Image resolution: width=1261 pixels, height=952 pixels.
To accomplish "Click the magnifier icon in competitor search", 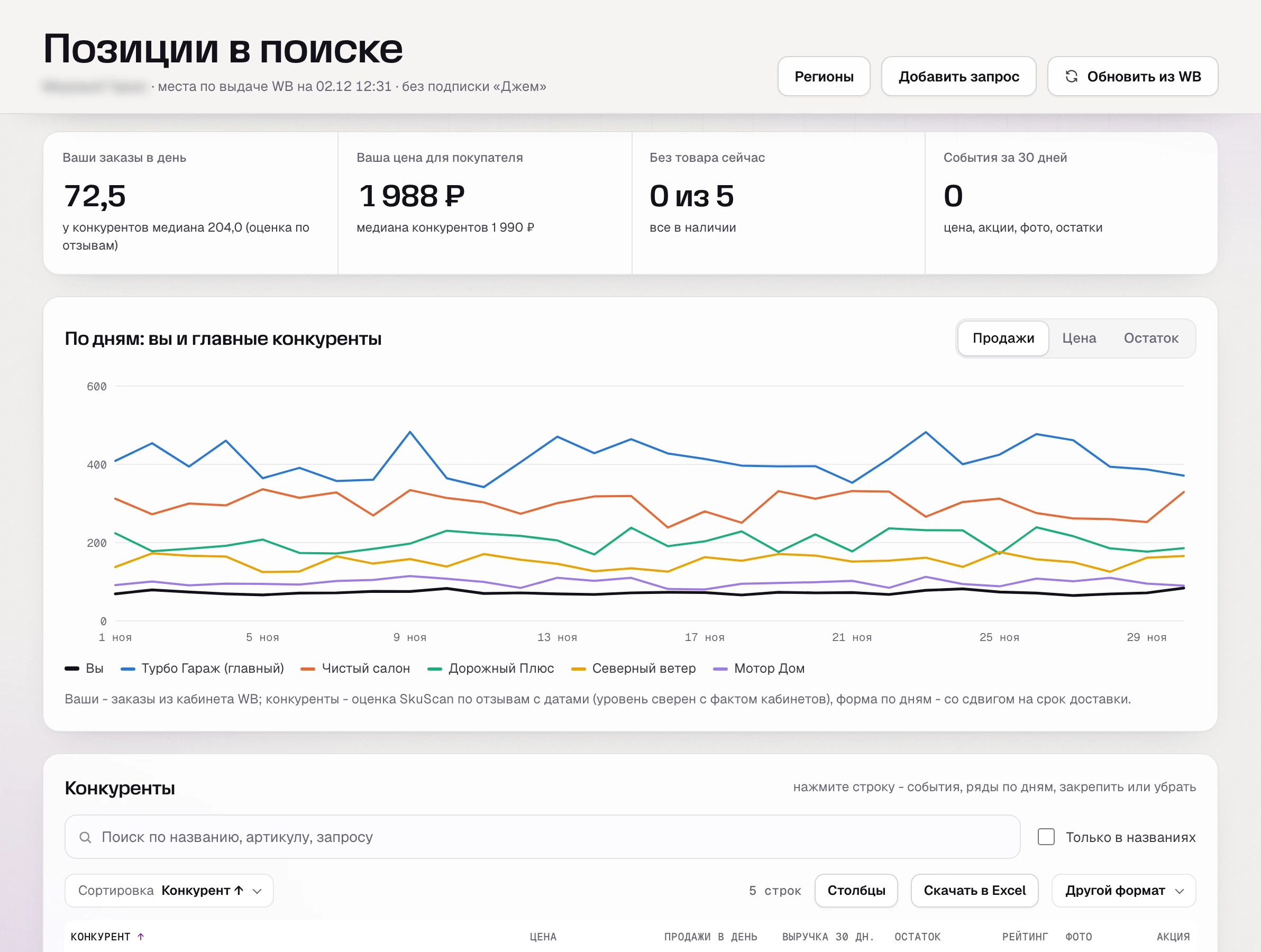I will click(x=85, y=837).
